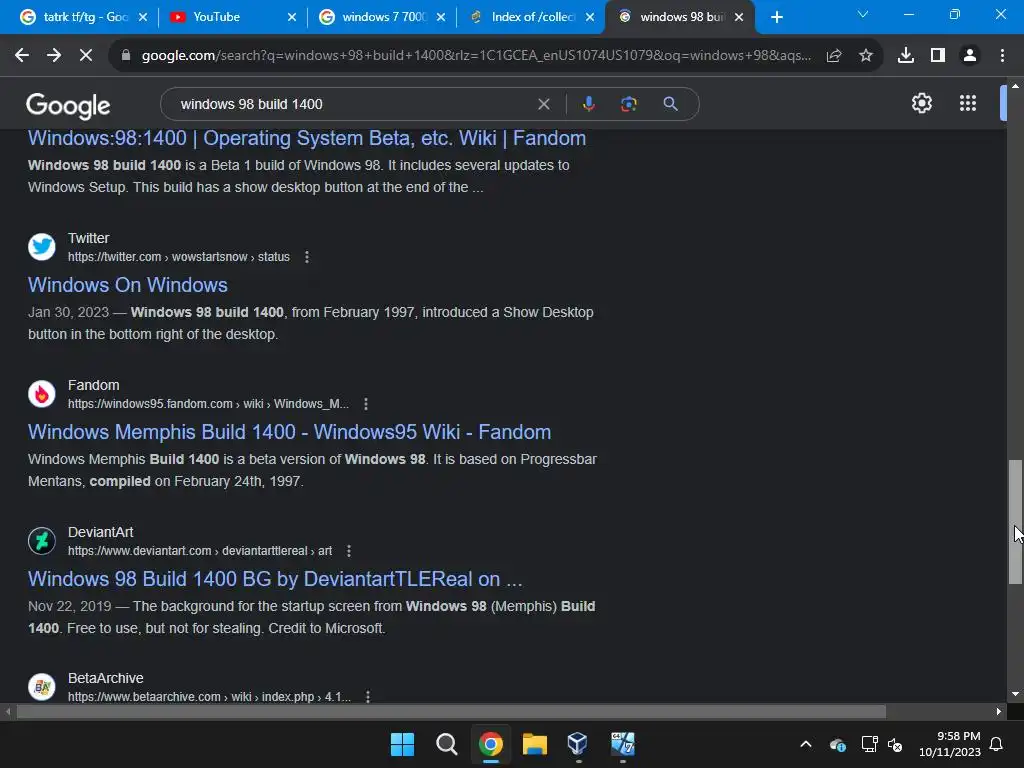Open more options for DeviantArt result
The height and width of the screenshot is (768, 1024).
pyautogui.click(x=349, y=551)
